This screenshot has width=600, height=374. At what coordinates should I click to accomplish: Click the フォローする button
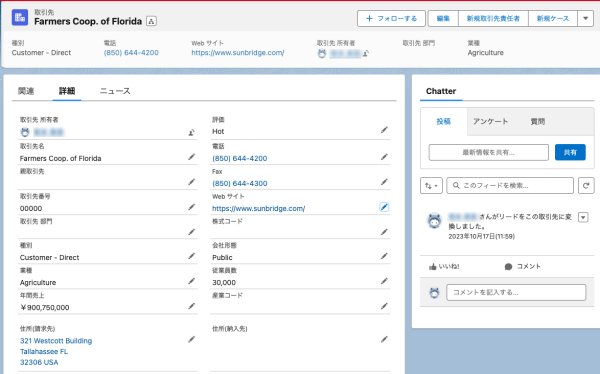pos(391,18)
